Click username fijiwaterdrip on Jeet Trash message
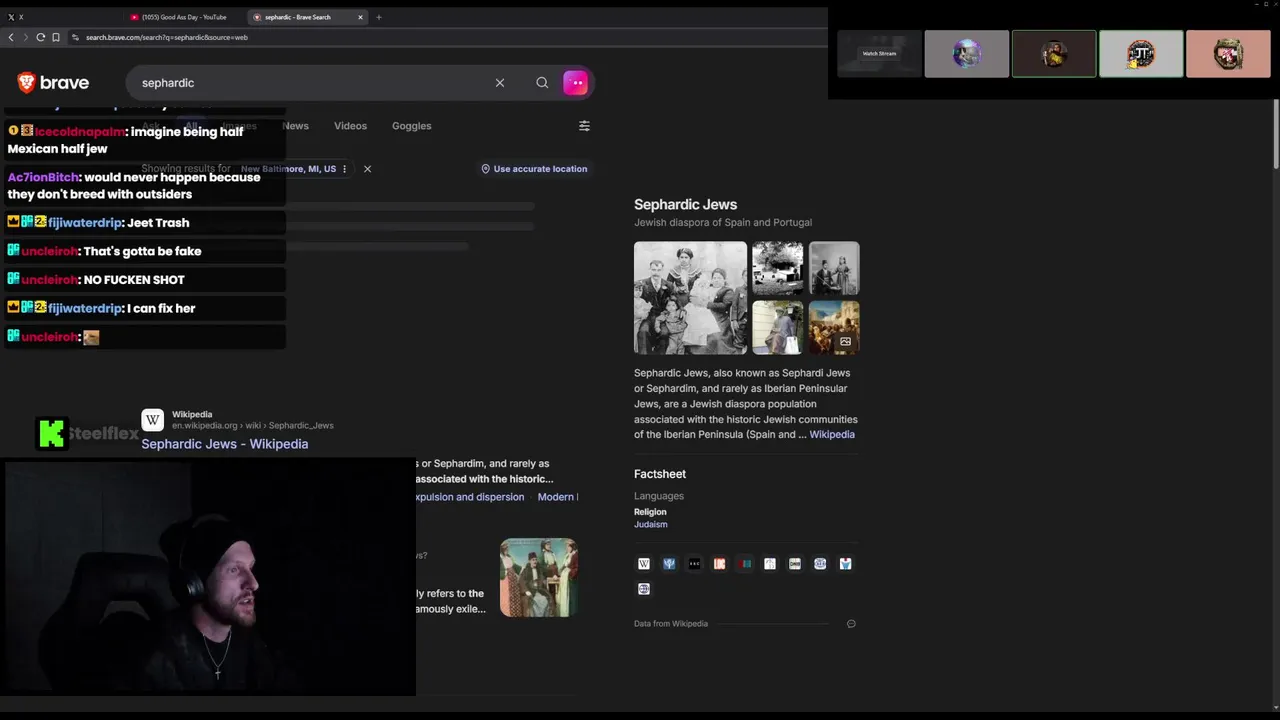The image size is (1280, 720). pyautogui.click(x=85, y=223)
